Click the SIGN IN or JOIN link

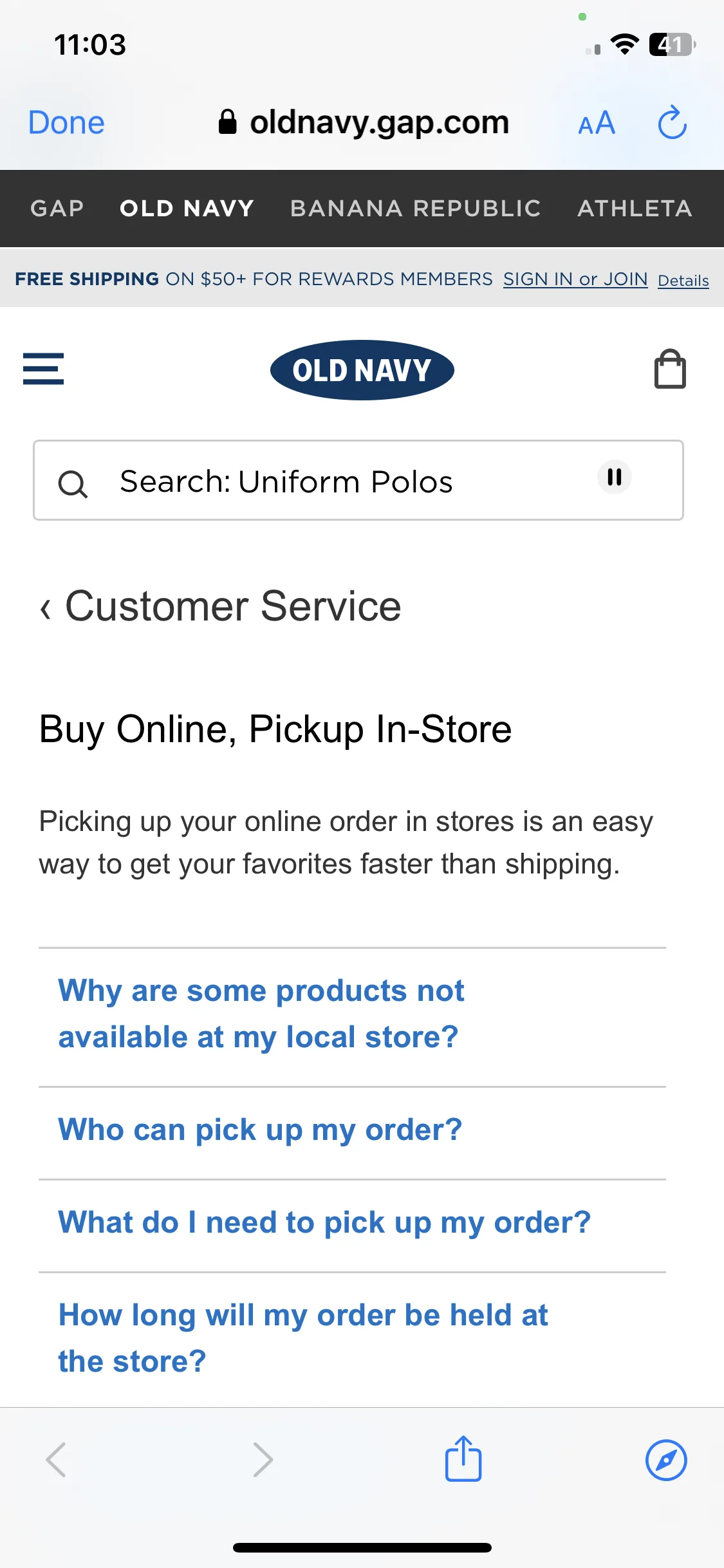tap(575, 279)
